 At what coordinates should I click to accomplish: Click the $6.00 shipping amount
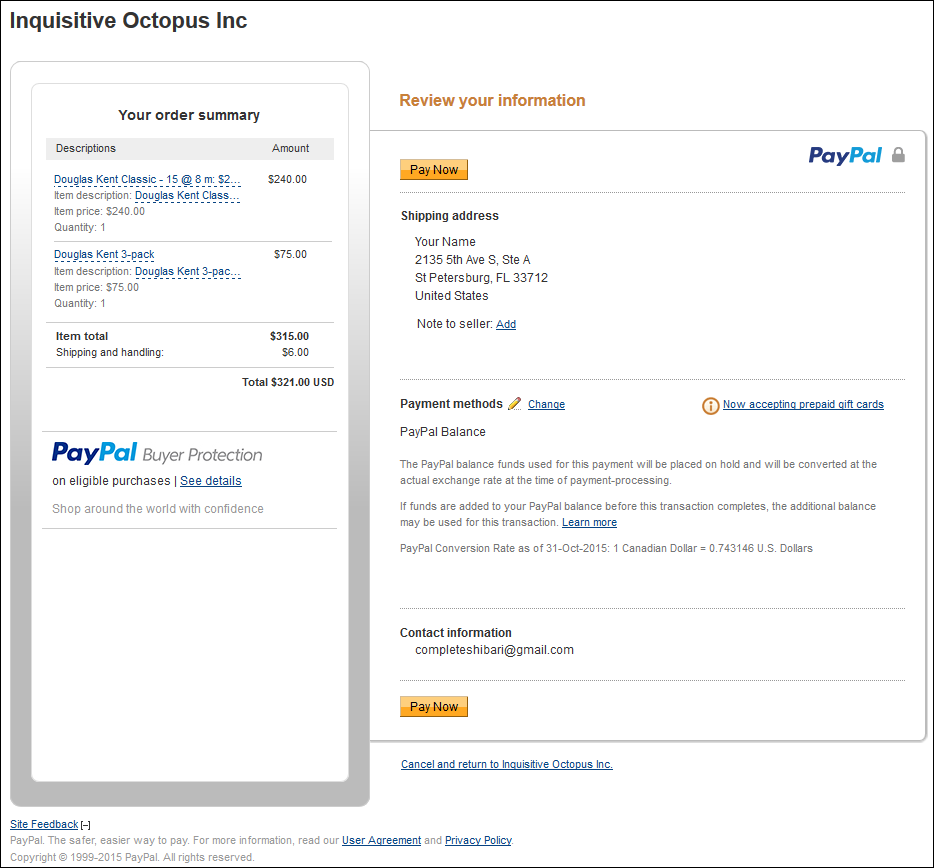coord(295,353)
